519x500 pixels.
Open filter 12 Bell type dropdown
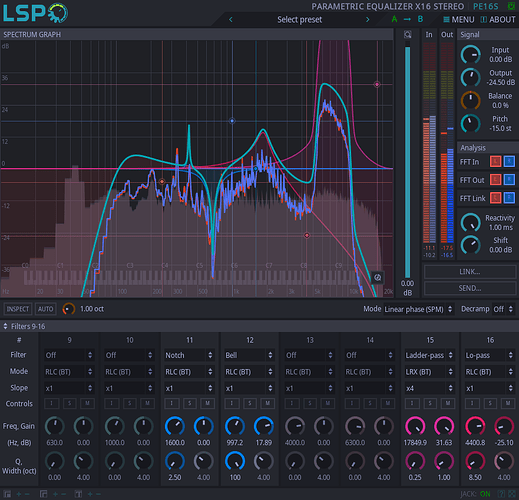point(249,355)
